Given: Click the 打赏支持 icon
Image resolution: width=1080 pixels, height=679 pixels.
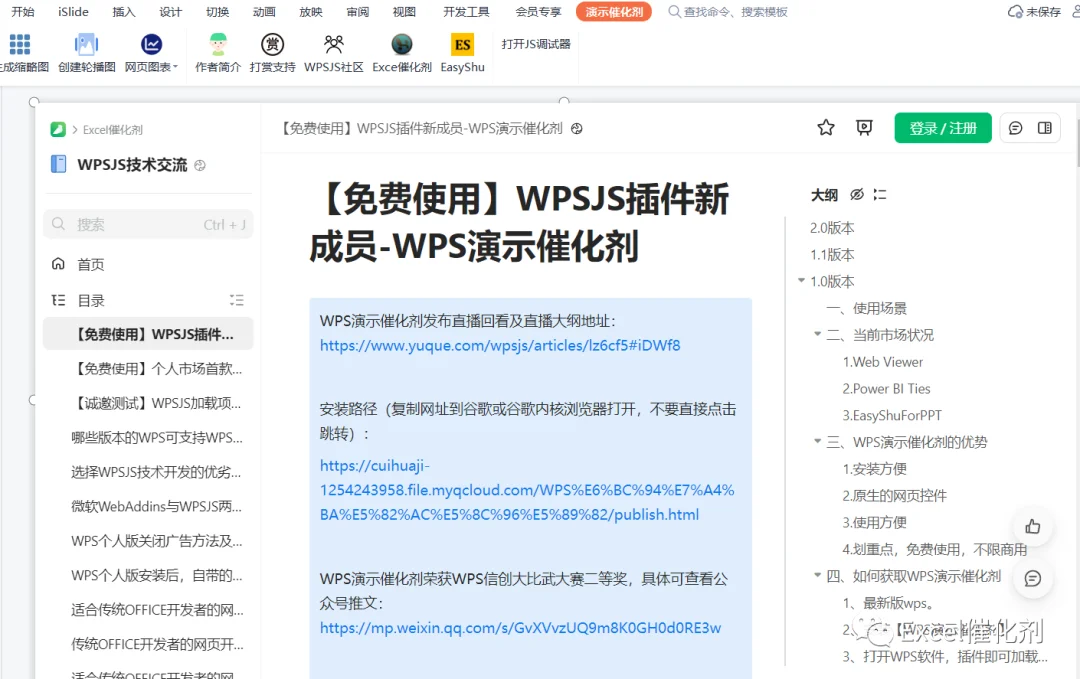Looking at the screenshot, I should pyautogui.click(x=273, y=44).
